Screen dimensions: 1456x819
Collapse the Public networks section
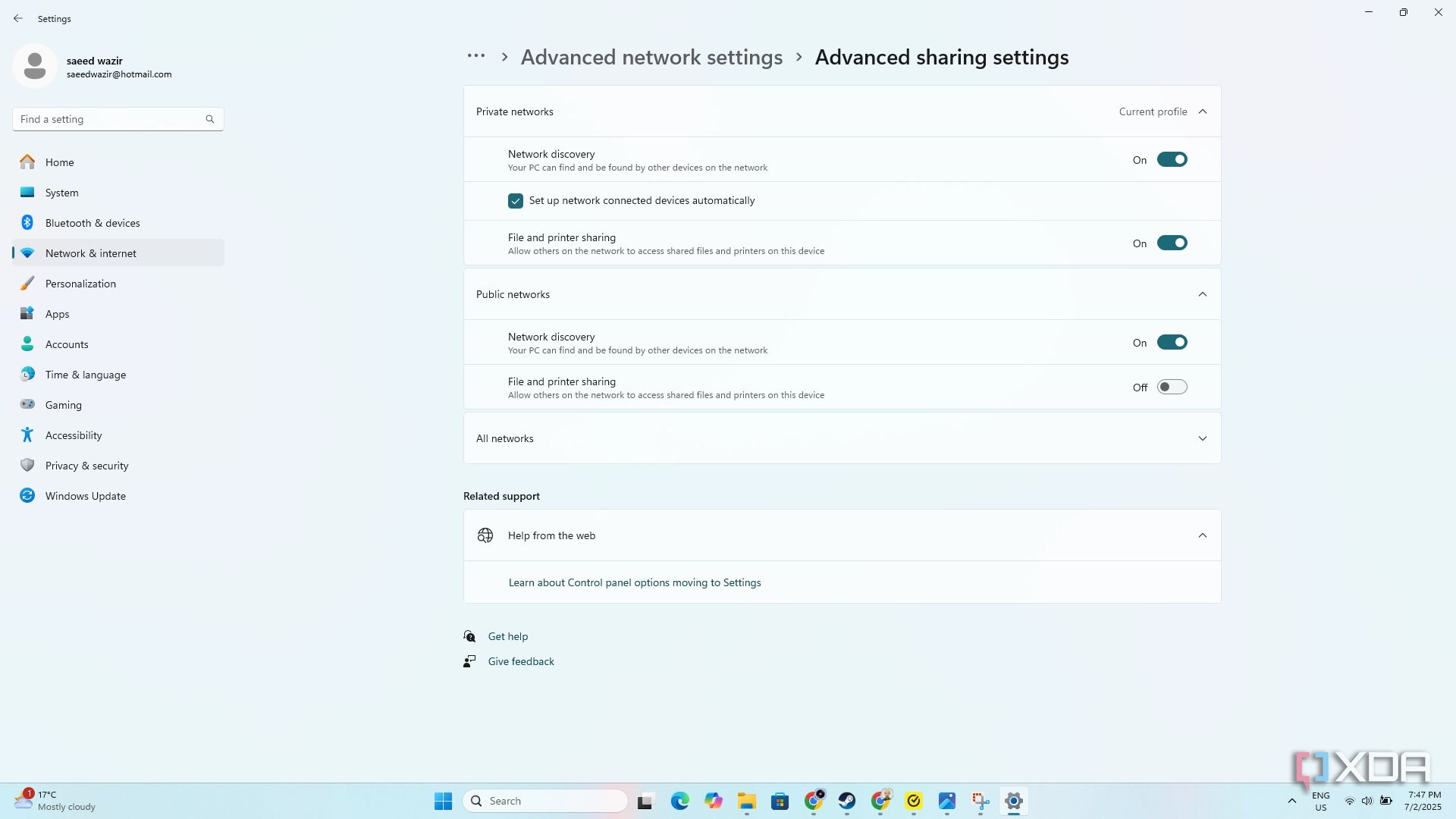(1202, 294)
